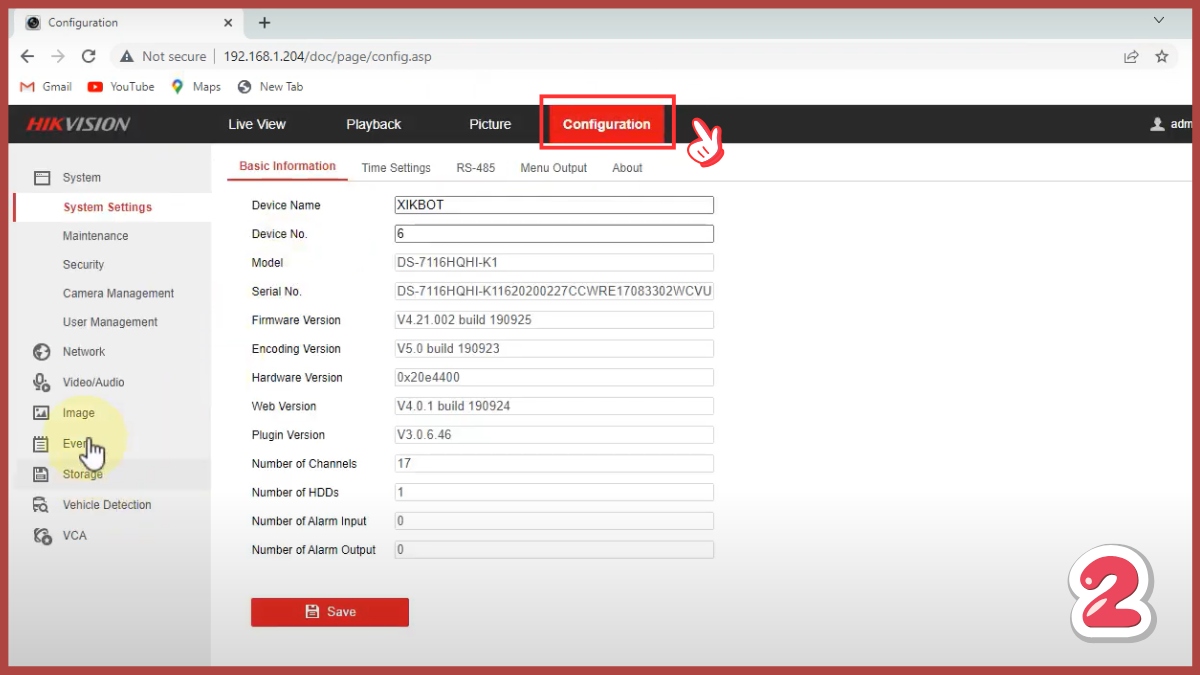Click the Save button
The height and width of the screenshot is (675, 1200).
click(330, 612)
